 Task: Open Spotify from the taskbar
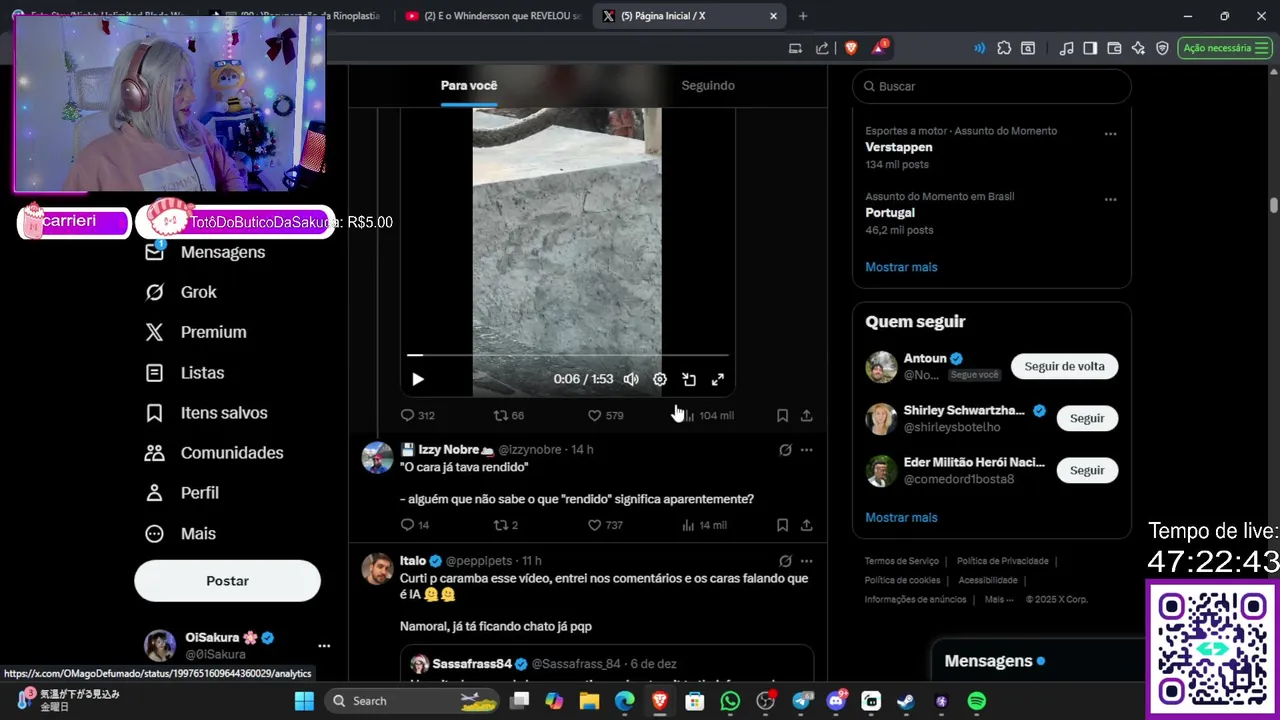(977, 701)
